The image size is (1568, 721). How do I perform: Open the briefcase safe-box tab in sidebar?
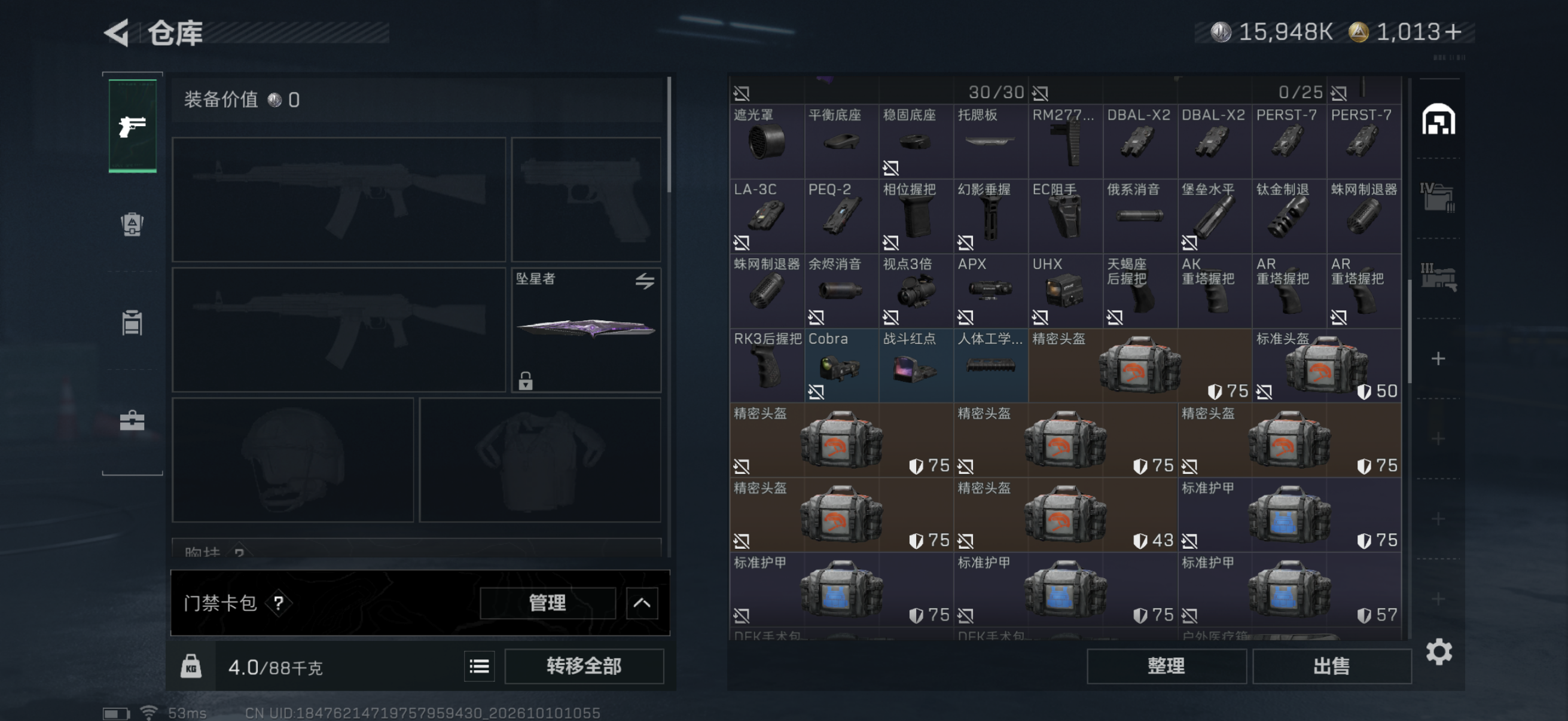click(x=132, y=420)
